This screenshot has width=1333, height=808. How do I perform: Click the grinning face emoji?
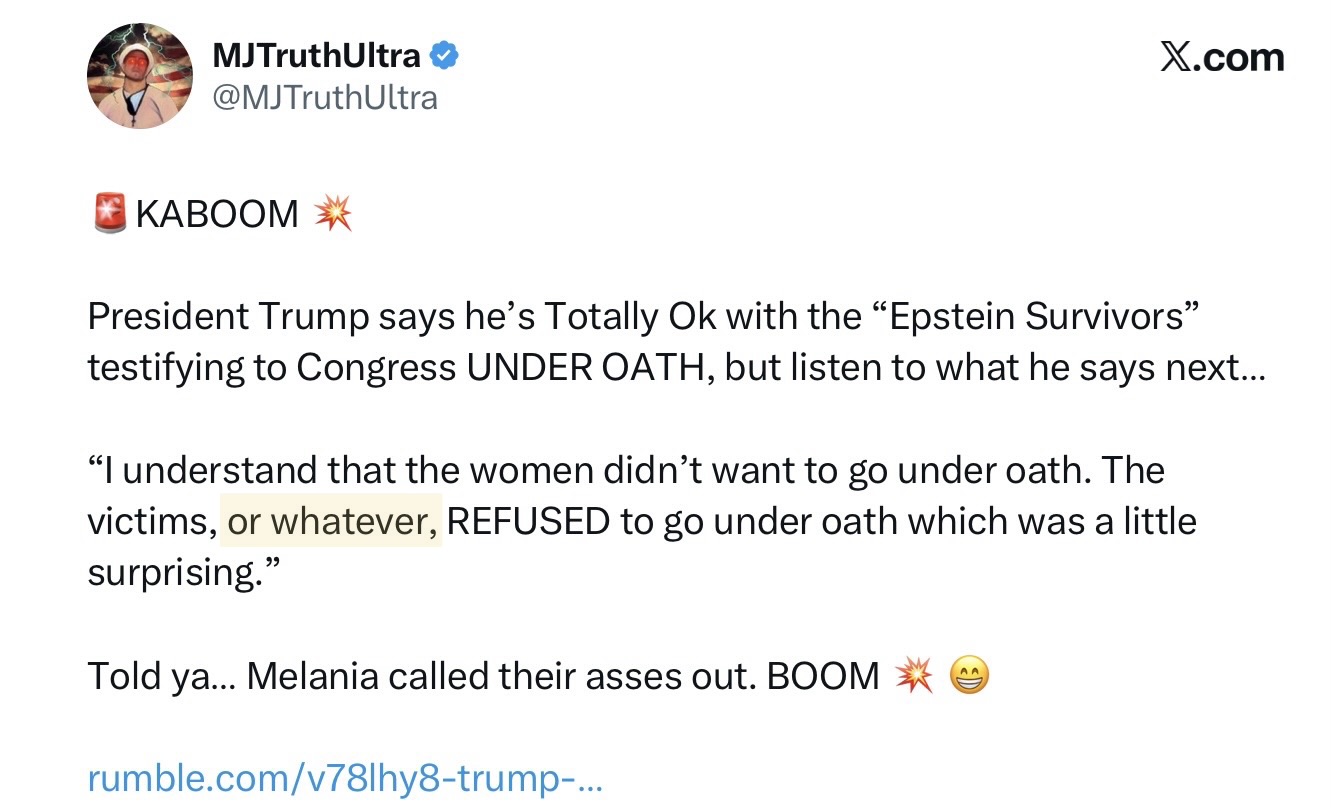(x=967, y=676)
